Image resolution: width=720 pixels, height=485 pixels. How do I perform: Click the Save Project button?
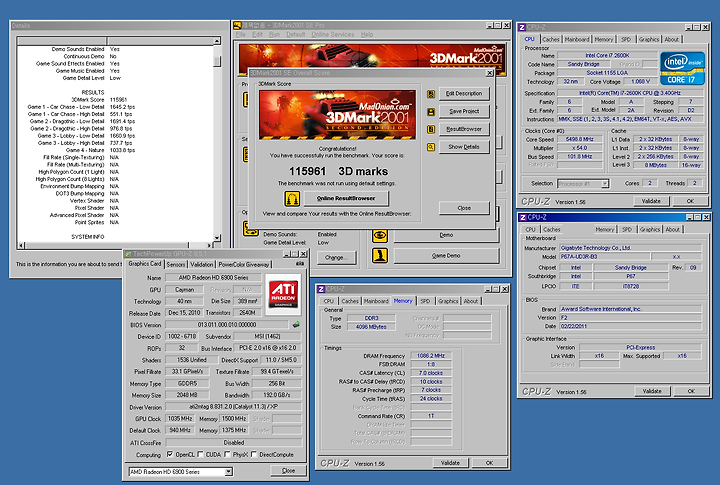click(464, 112)
